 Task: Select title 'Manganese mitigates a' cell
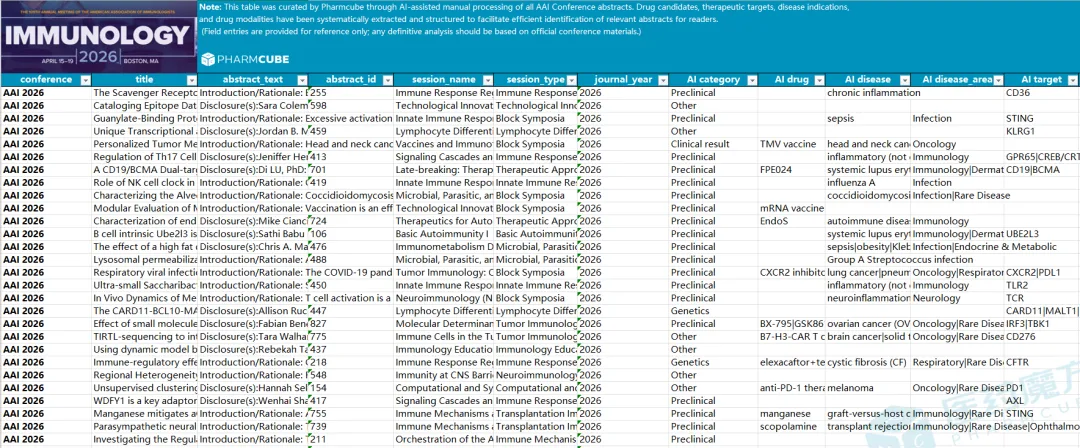145,414
